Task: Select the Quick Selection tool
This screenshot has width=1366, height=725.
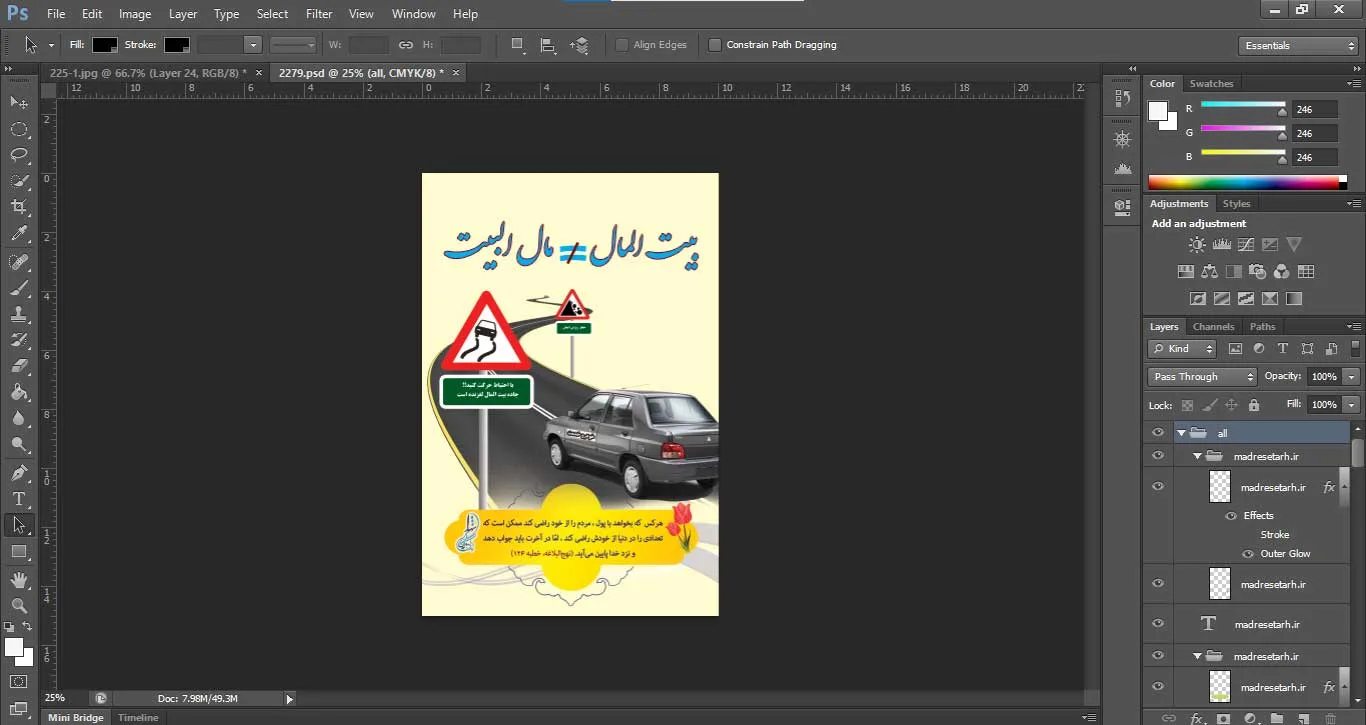Action: click(x=19, y=181)
